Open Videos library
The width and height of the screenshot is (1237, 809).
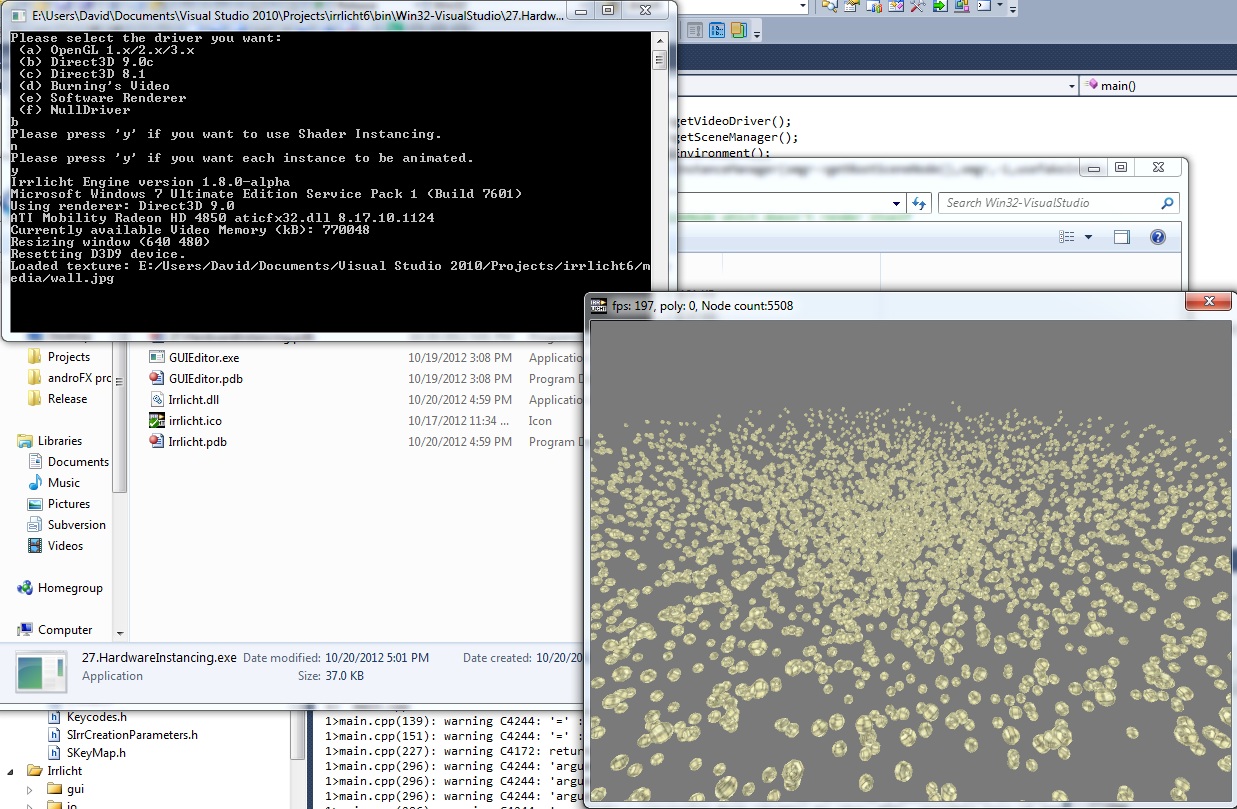click(x=65, y=545)
